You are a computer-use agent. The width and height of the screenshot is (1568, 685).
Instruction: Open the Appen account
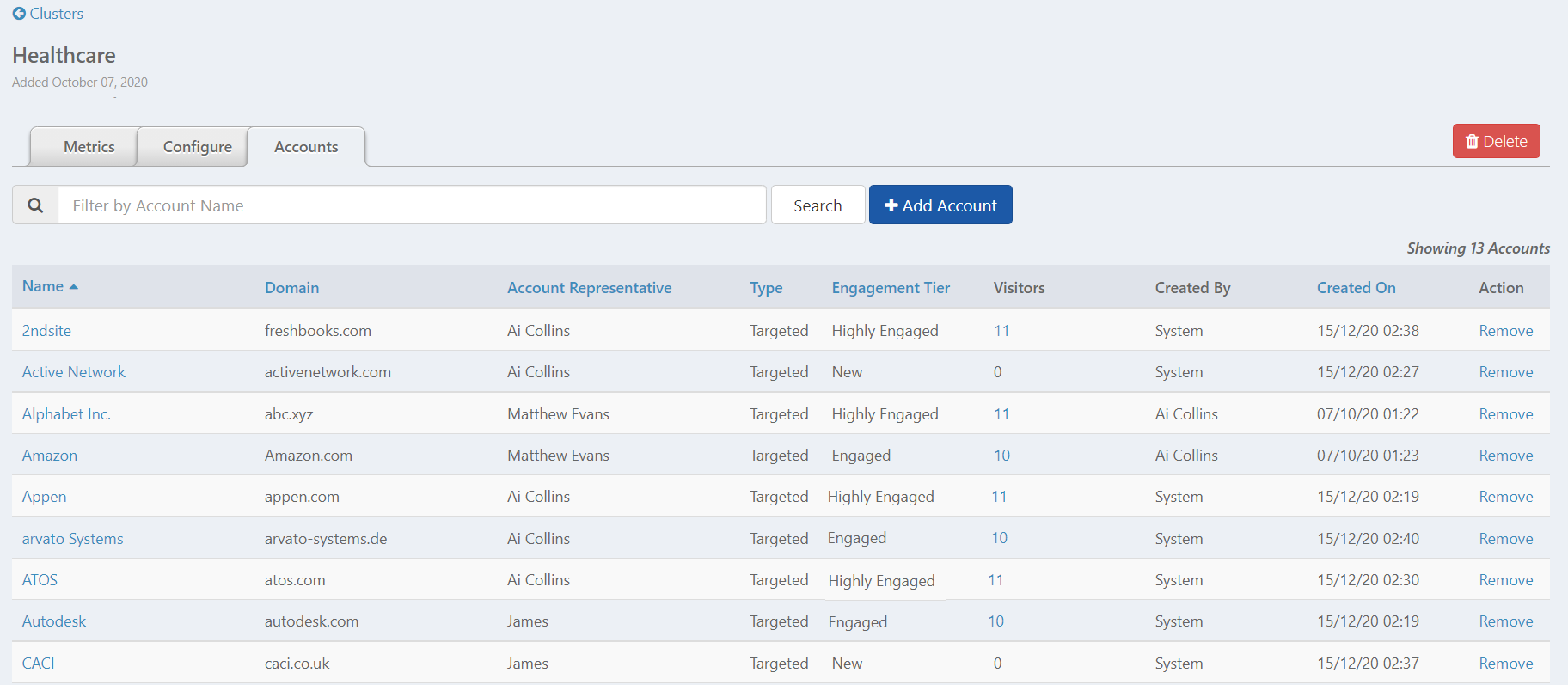point(44,497)
